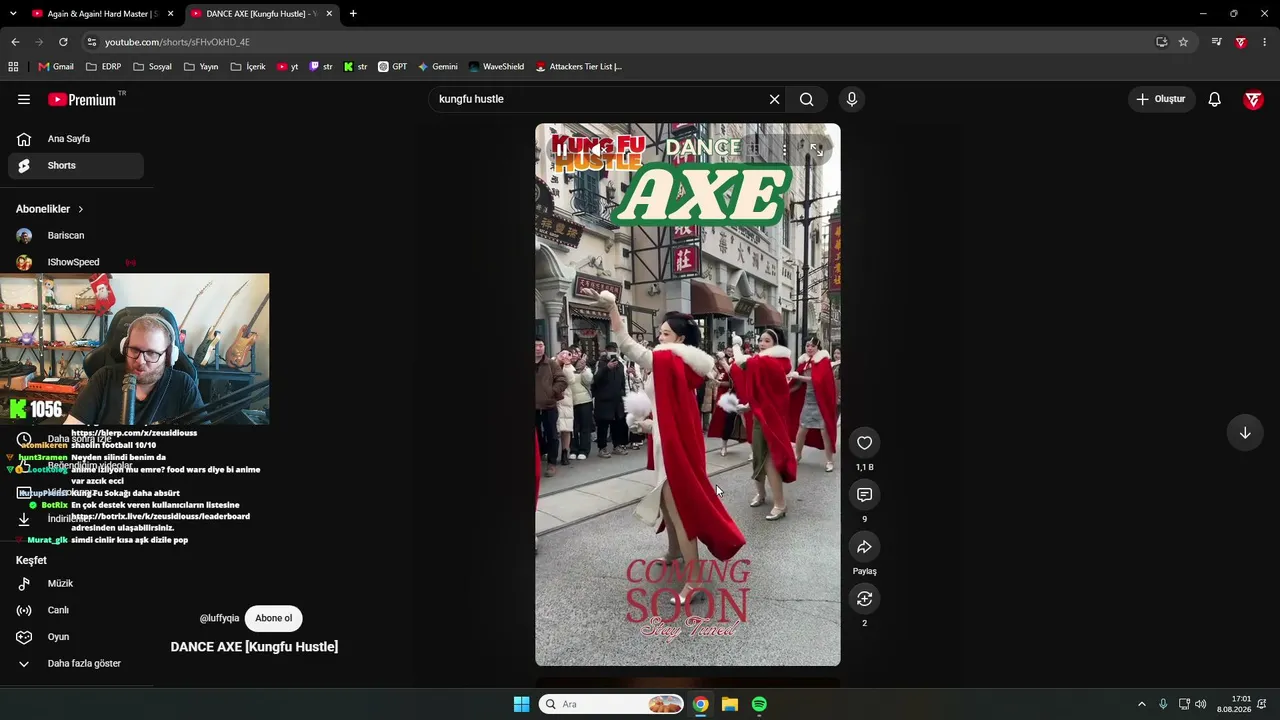Open the WaveShield bookmark

pyautogui.click(x=496, y=67)
